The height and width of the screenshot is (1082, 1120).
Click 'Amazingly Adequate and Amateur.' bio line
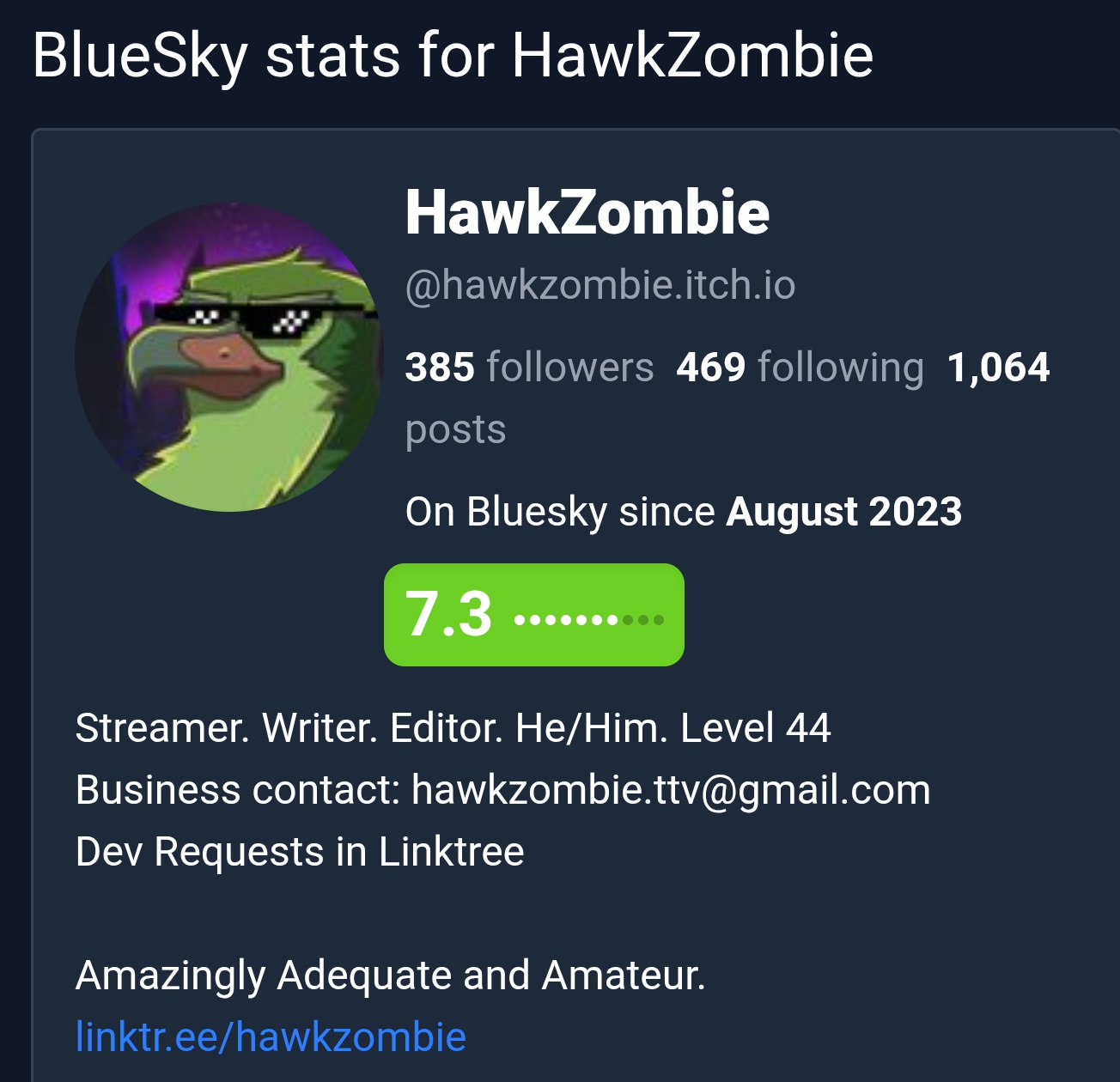click(x=391, y=976)
